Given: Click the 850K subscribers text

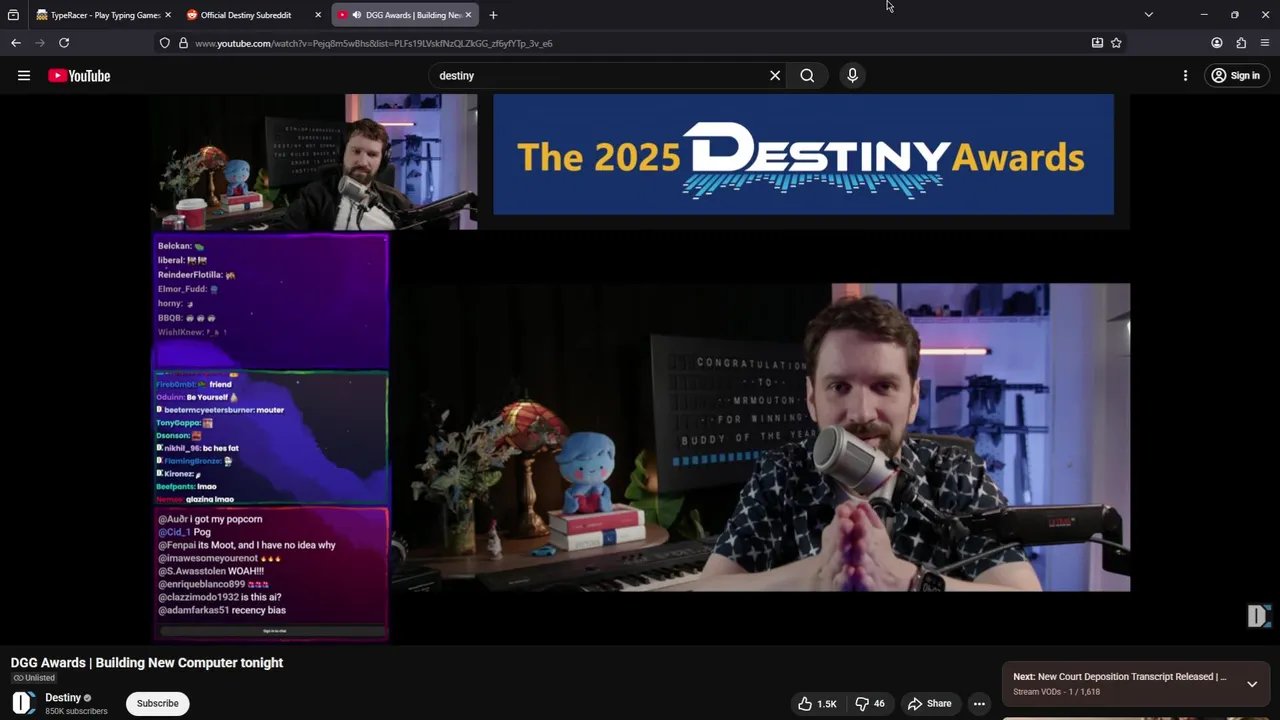Looking at the screenshot, I should pyautogui.click(x=76, y=712).
